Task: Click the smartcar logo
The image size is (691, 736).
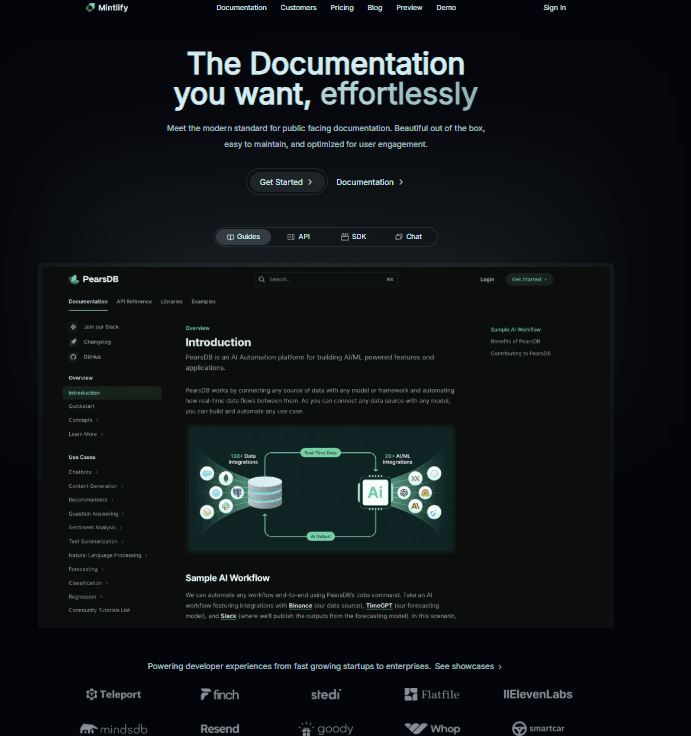Action: 538,728
